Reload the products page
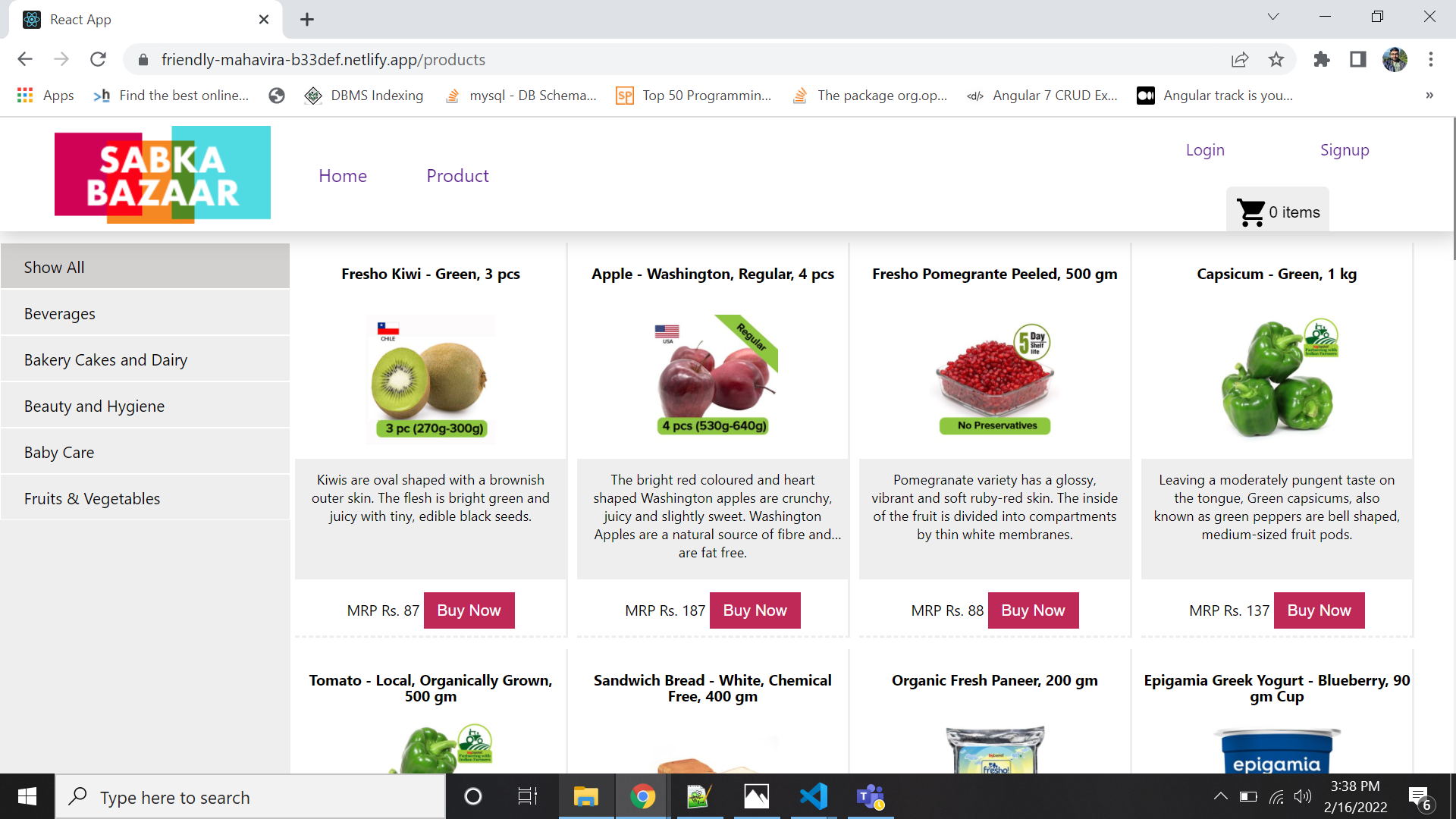 click(x=99, y=59)
